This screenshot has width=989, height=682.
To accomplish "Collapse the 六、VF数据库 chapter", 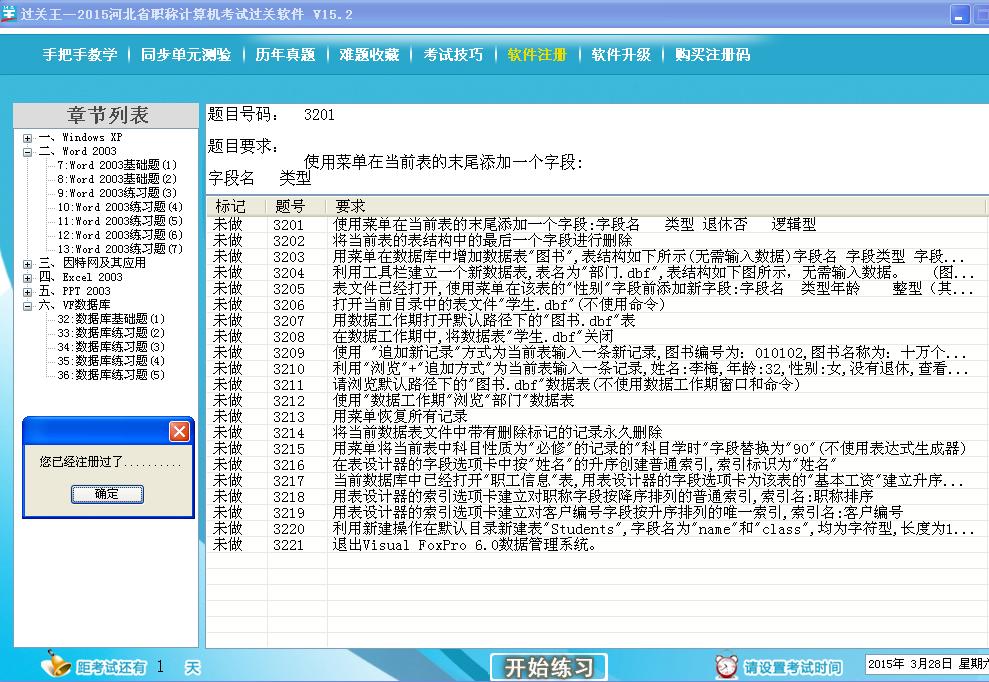I will [27, 306].
